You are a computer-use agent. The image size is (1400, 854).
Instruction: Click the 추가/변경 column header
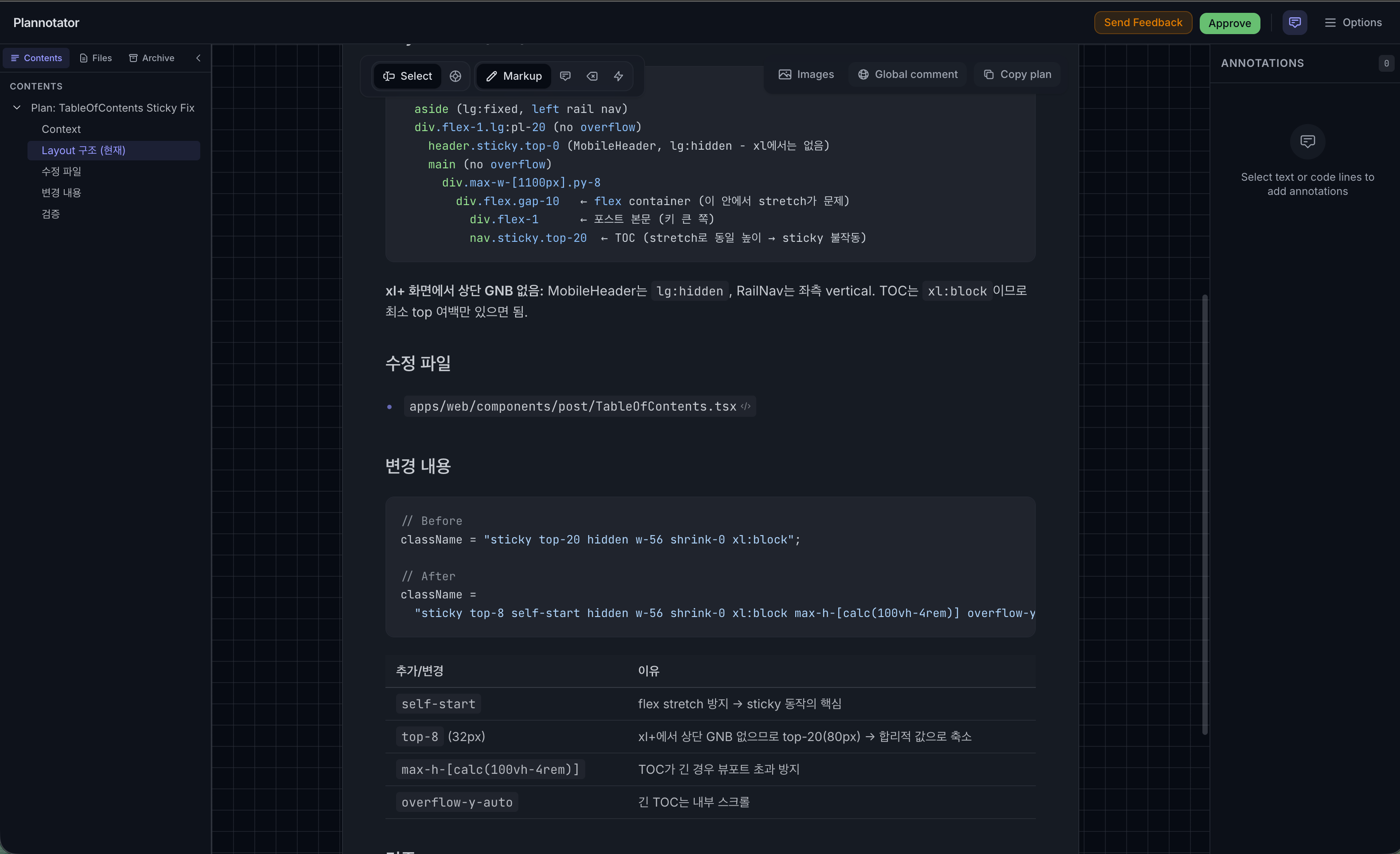pyautogui.click(x=420, y=671)
